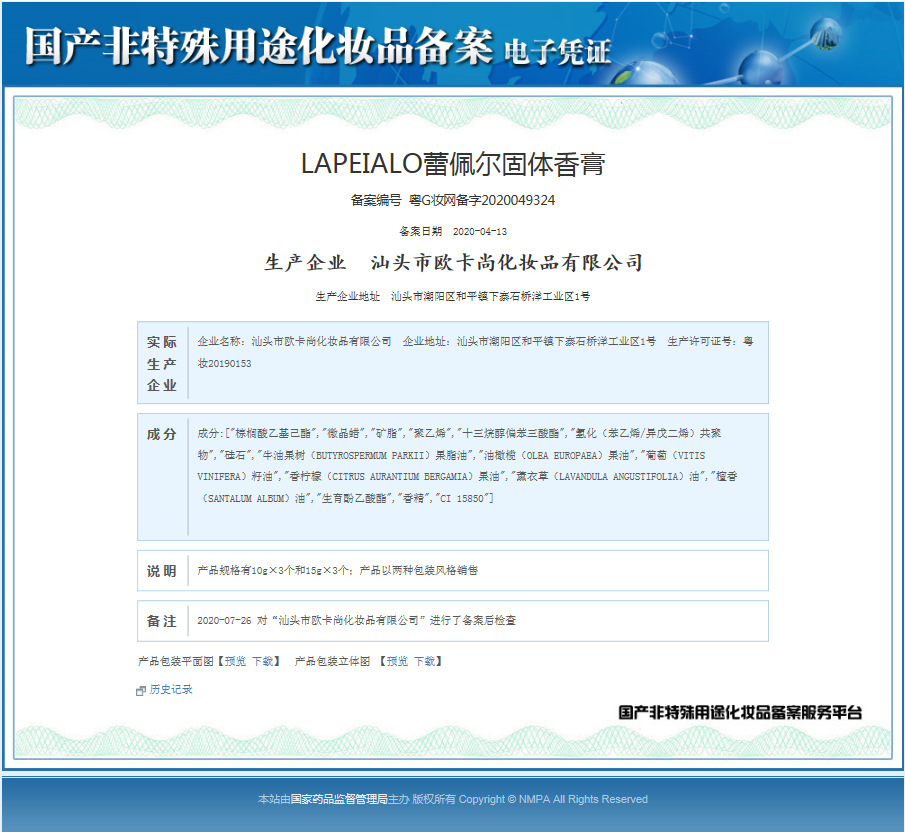Click 国家药品监督管理局 in the footer
Screen dimensions: 905x832
[339, 799]
